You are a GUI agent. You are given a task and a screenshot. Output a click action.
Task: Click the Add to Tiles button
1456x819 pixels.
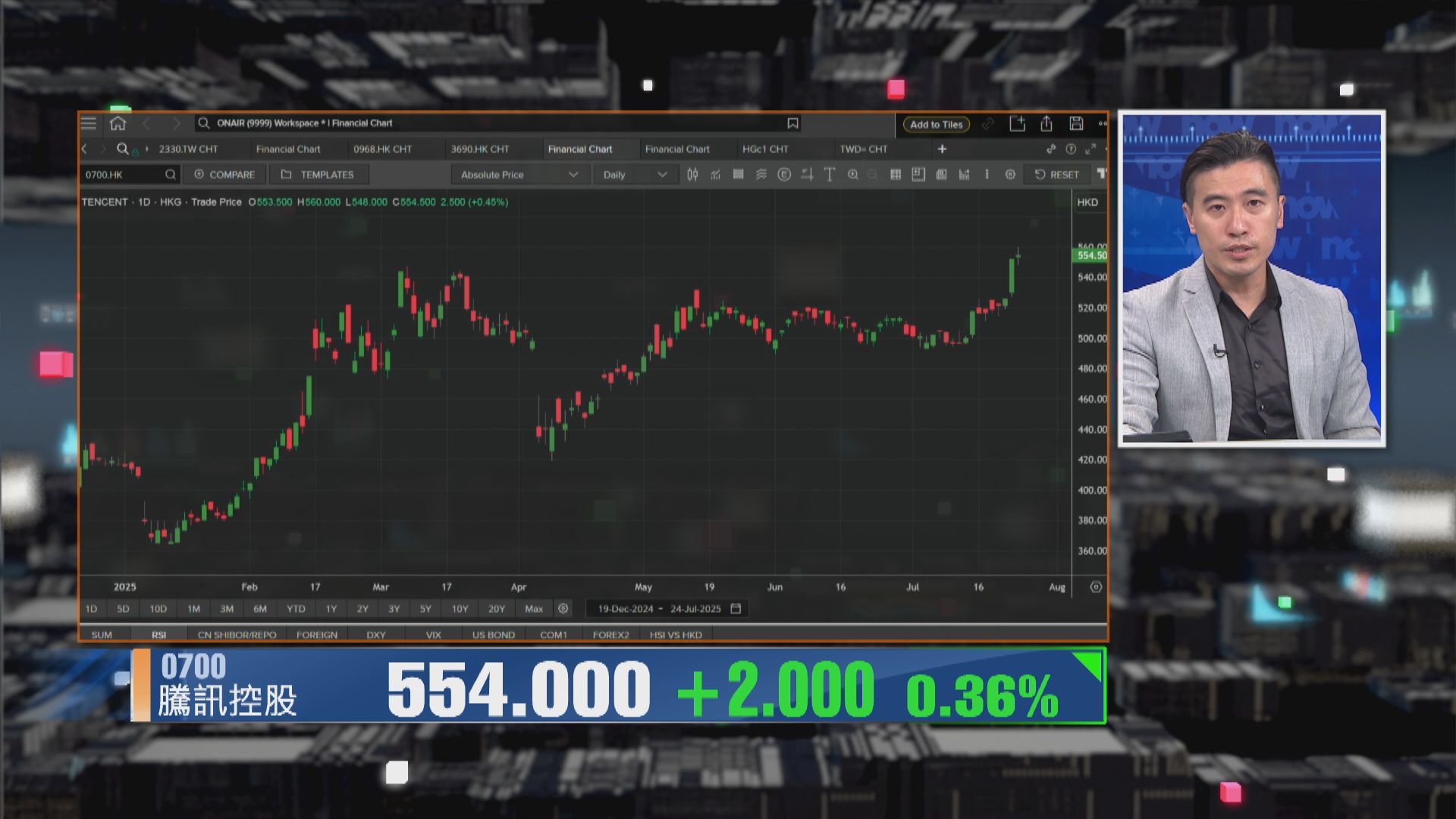[937, 124]
